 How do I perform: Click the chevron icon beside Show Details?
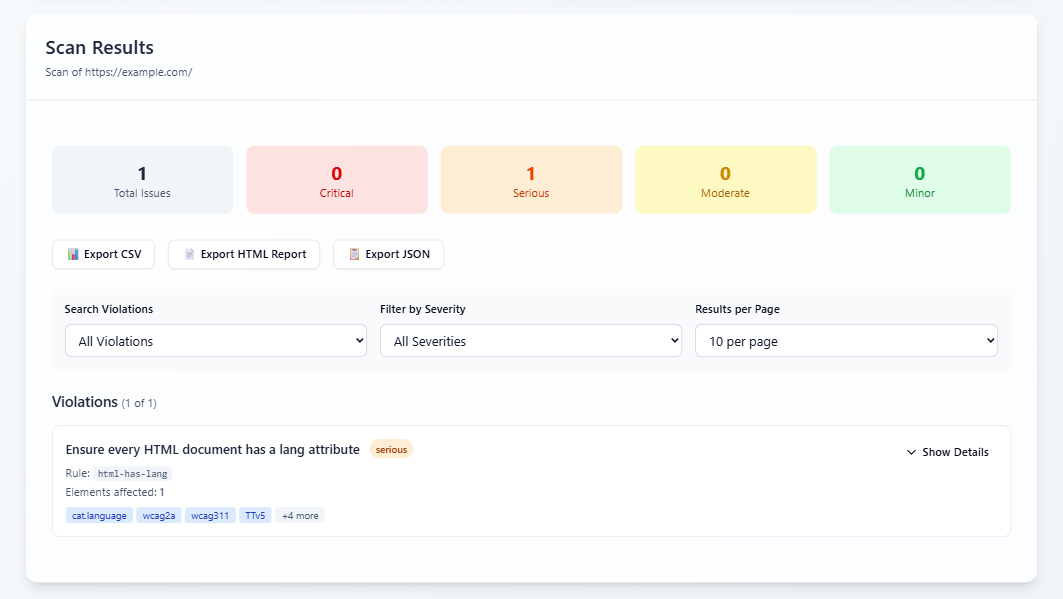coord(911,452)
